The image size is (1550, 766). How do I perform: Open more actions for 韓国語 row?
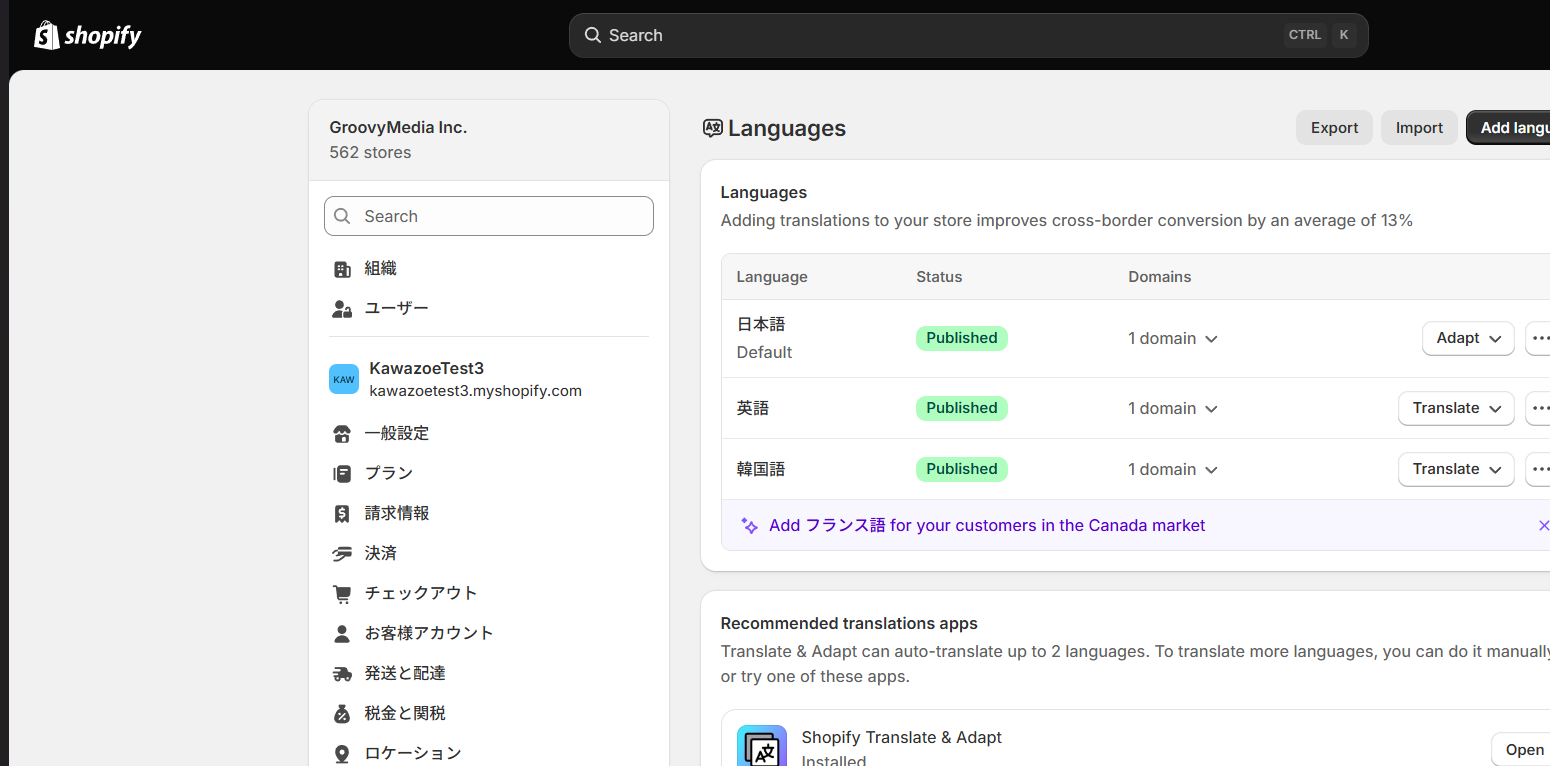[x=1538, y=469]
